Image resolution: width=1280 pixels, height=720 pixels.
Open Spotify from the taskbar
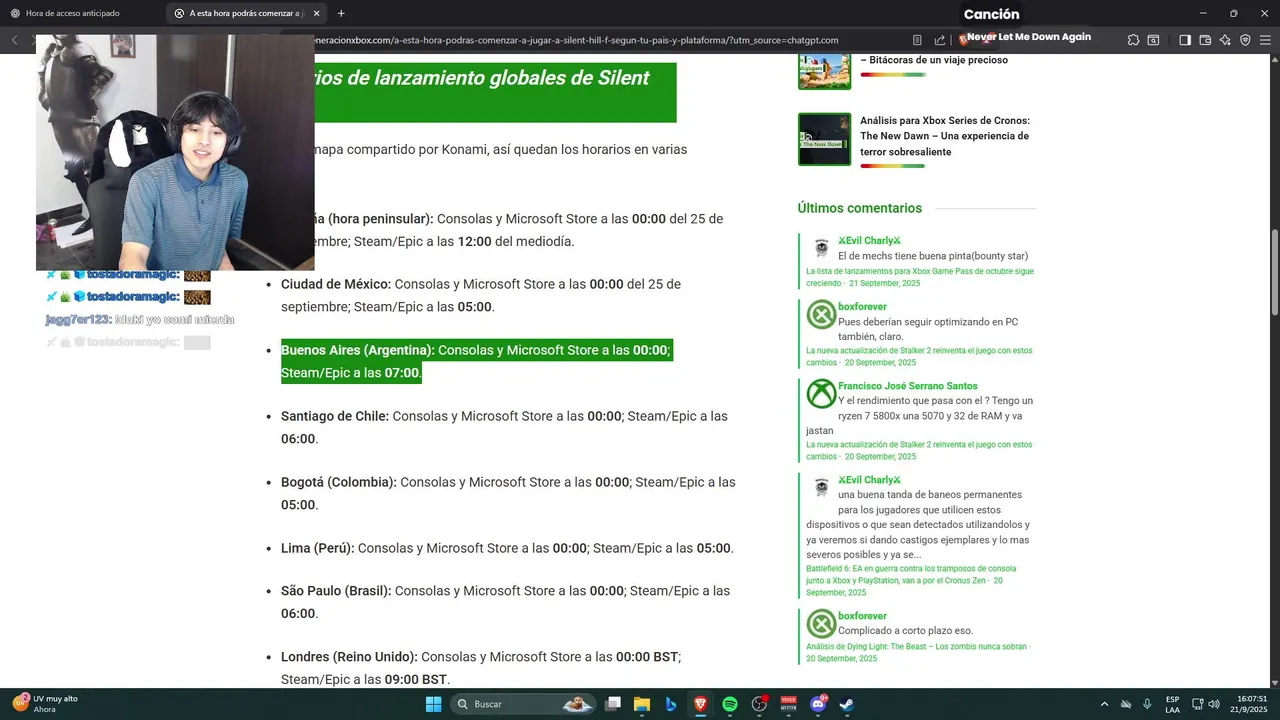(730, 704)
